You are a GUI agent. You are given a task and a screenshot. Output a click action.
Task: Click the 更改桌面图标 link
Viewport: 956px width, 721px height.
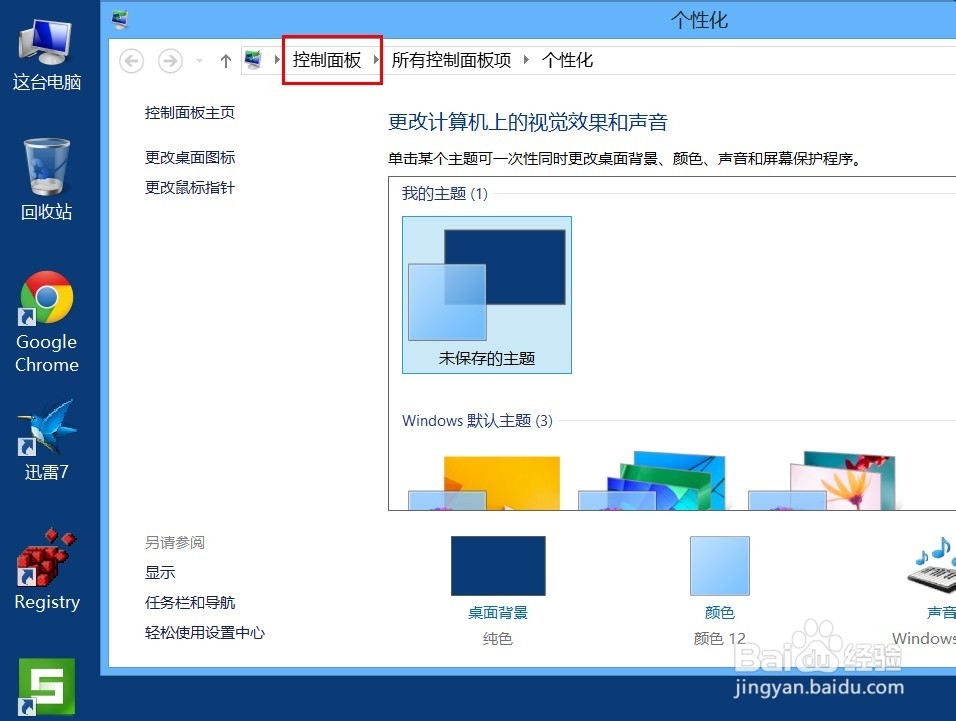[189, 157]
